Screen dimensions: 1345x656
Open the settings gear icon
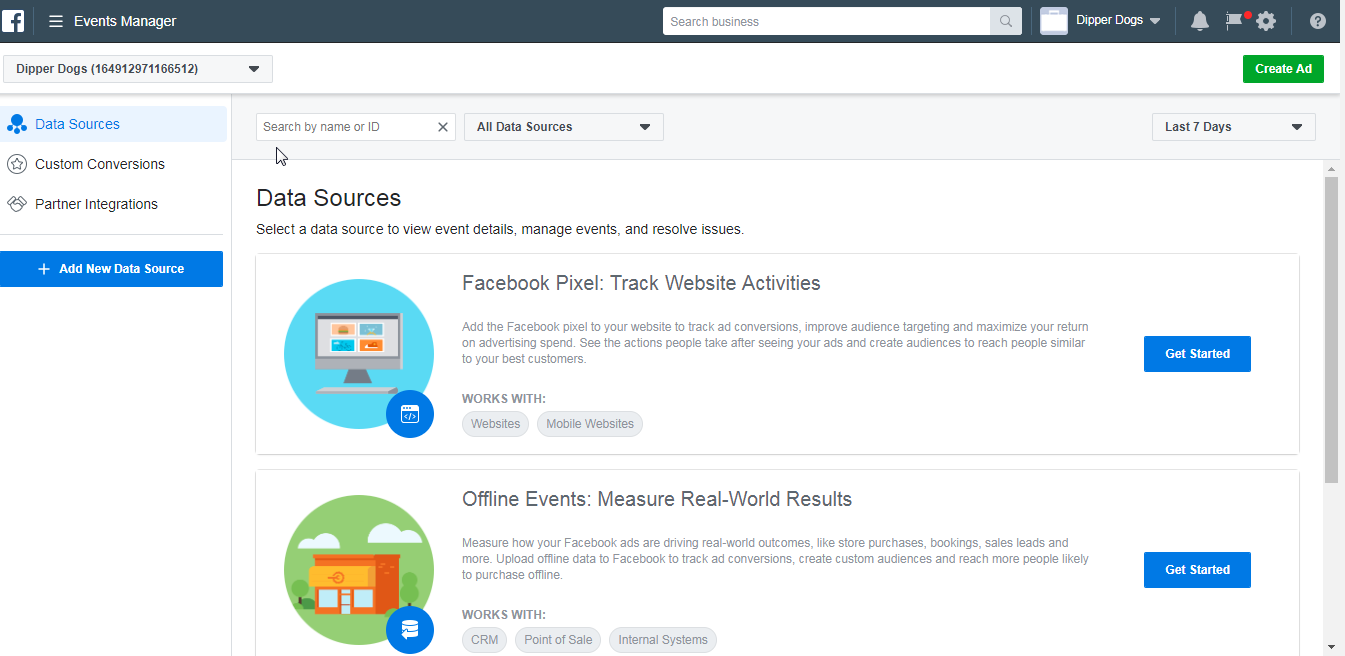point(1266,21)
